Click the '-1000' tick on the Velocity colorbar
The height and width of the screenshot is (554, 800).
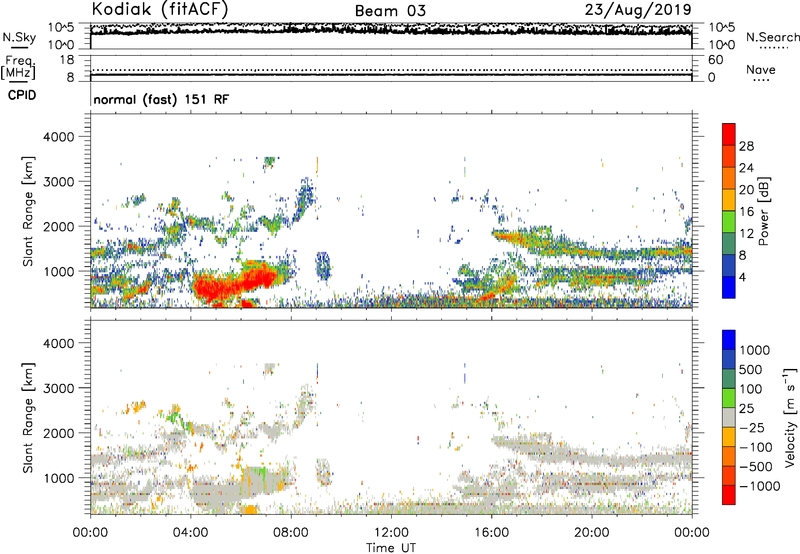click(x=760, y=486)
